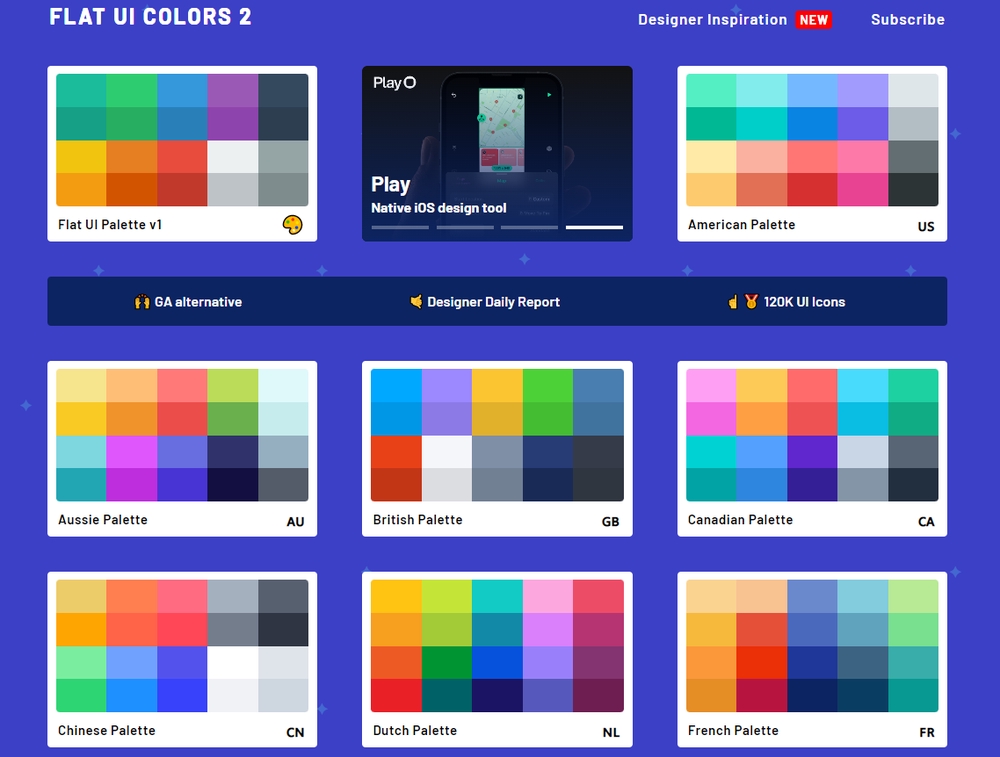Click the GB badge on British Palette
Viewport: 1000px width, 757px height.
click(x=610, y=522)
